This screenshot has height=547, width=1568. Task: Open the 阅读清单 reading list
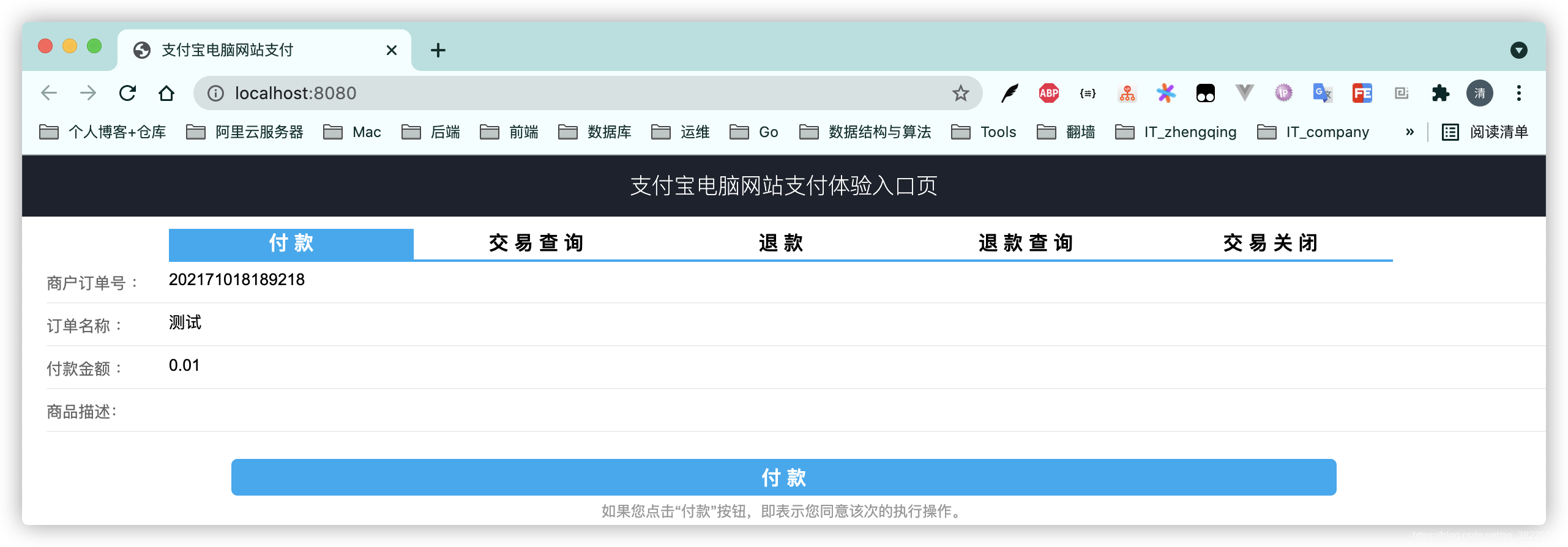coord(1485,132)
